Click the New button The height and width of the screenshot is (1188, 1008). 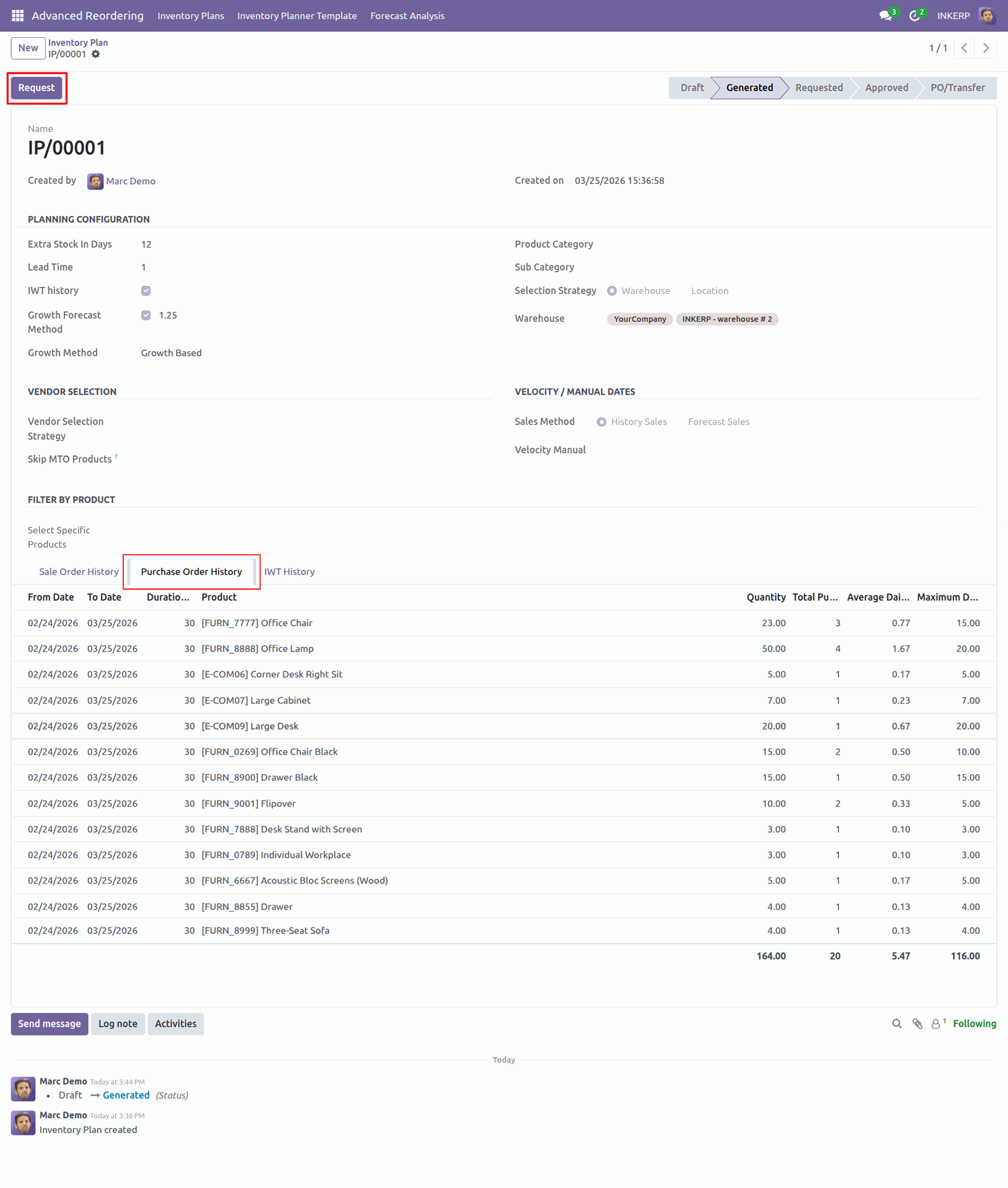28,48
